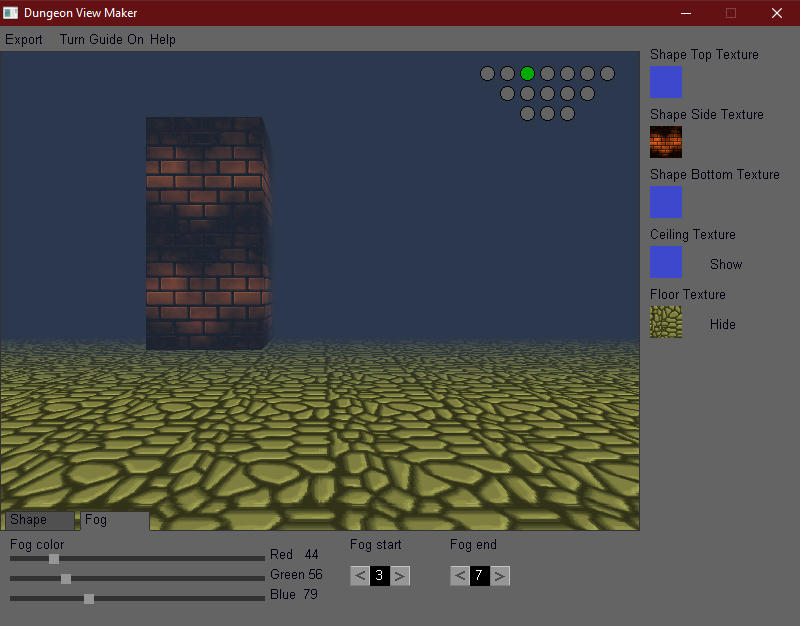
Task: Select the fourth circle in top position row
Action: 547,73
